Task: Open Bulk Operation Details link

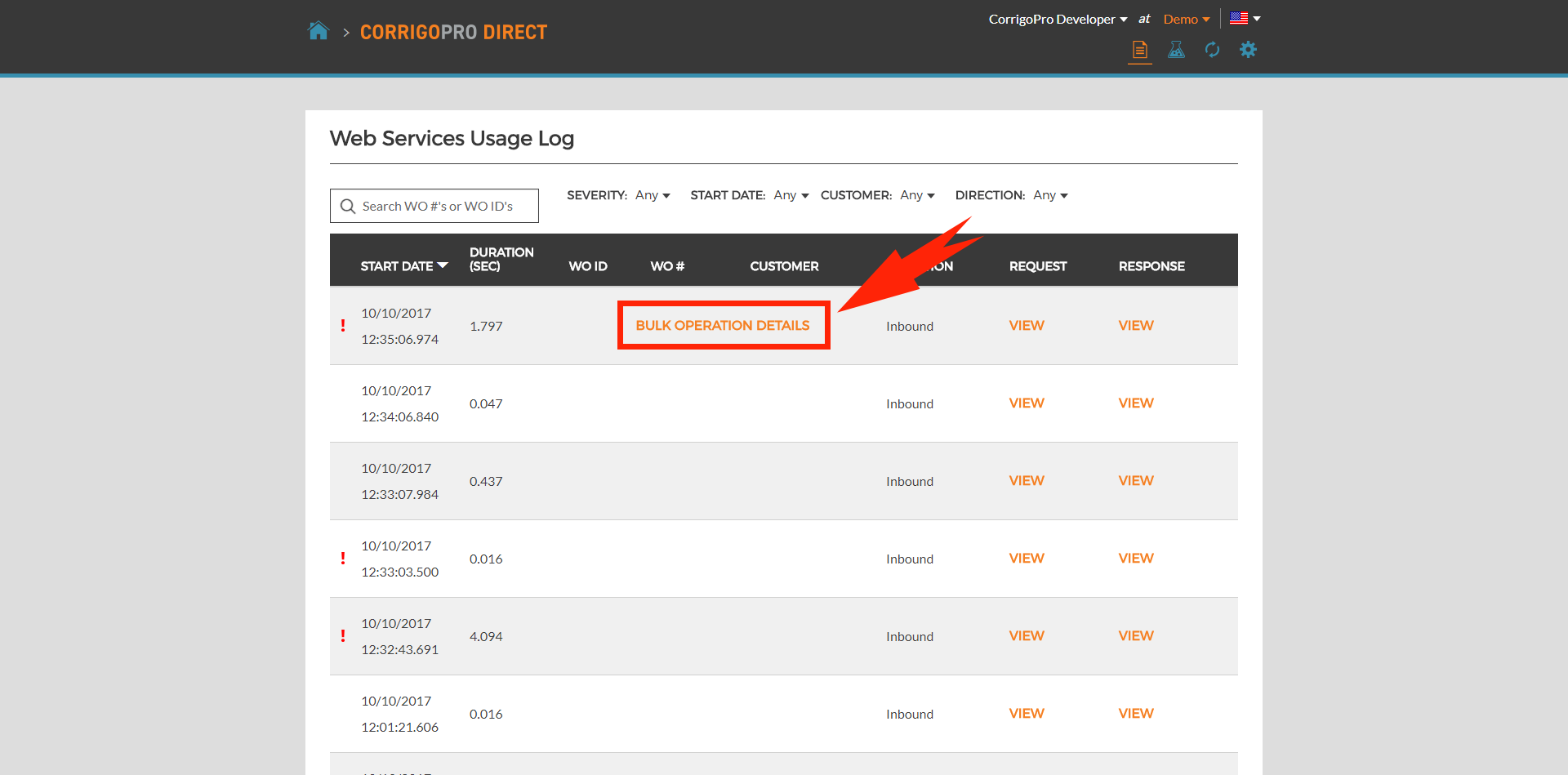Action: point(723,325)
